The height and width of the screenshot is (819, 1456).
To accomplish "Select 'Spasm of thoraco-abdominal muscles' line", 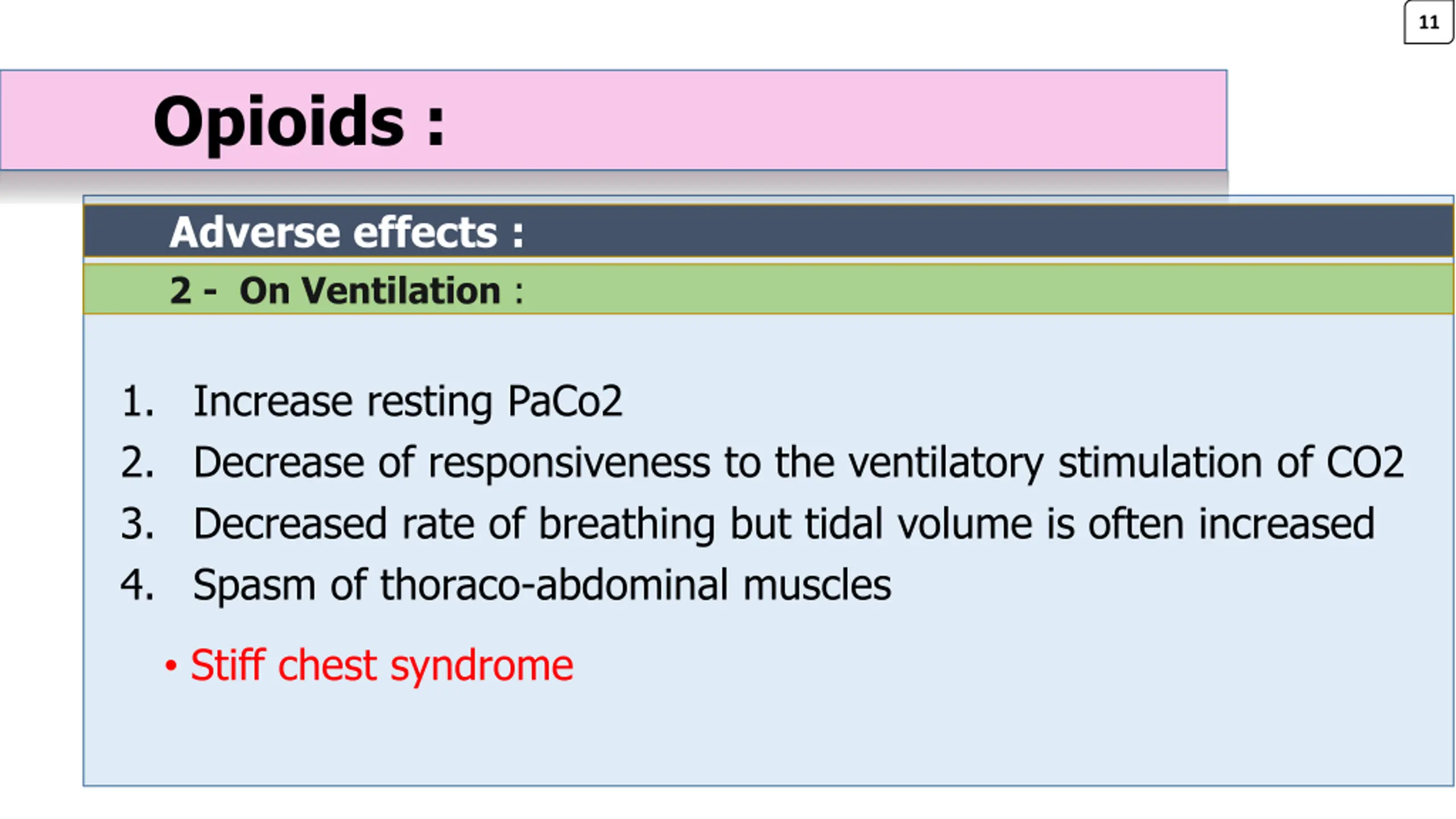I will (x=542, y=585).
